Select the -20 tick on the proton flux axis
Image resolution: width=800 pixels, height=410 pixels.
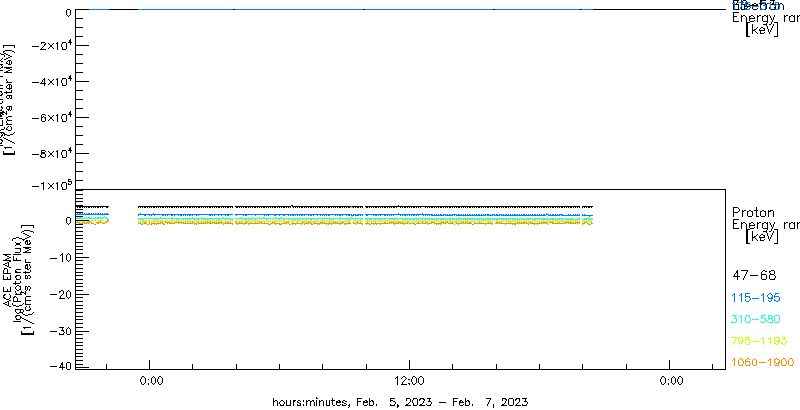coord(60,294)
